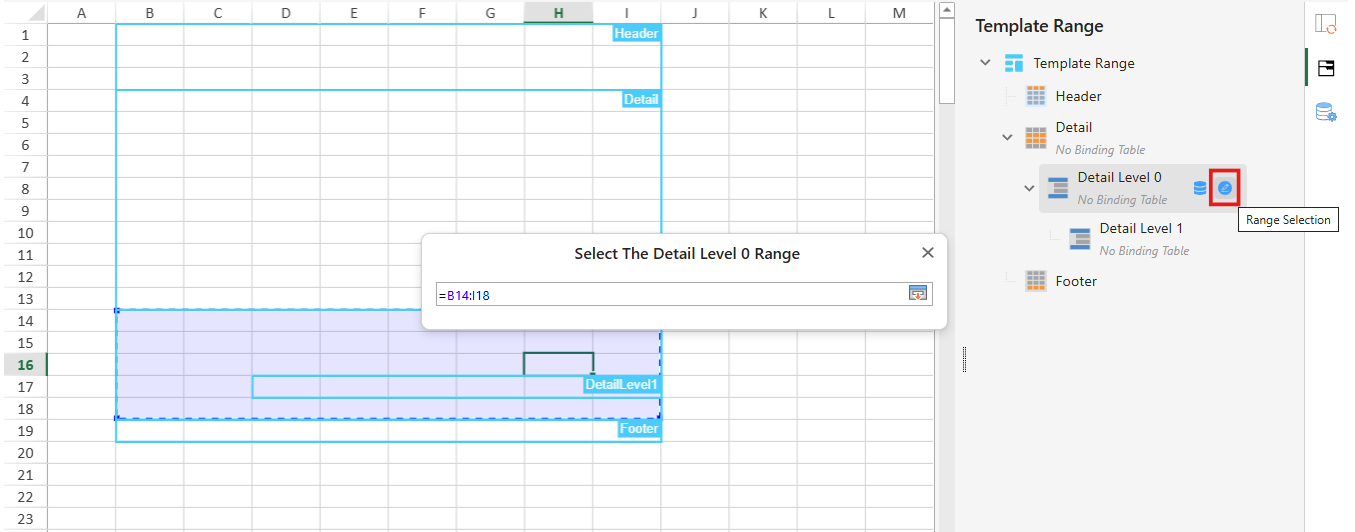The width and height of the screenshot is (1355, 532).
Task: Click the Footer grid icon in tree
Action: tap(1036, 281)
